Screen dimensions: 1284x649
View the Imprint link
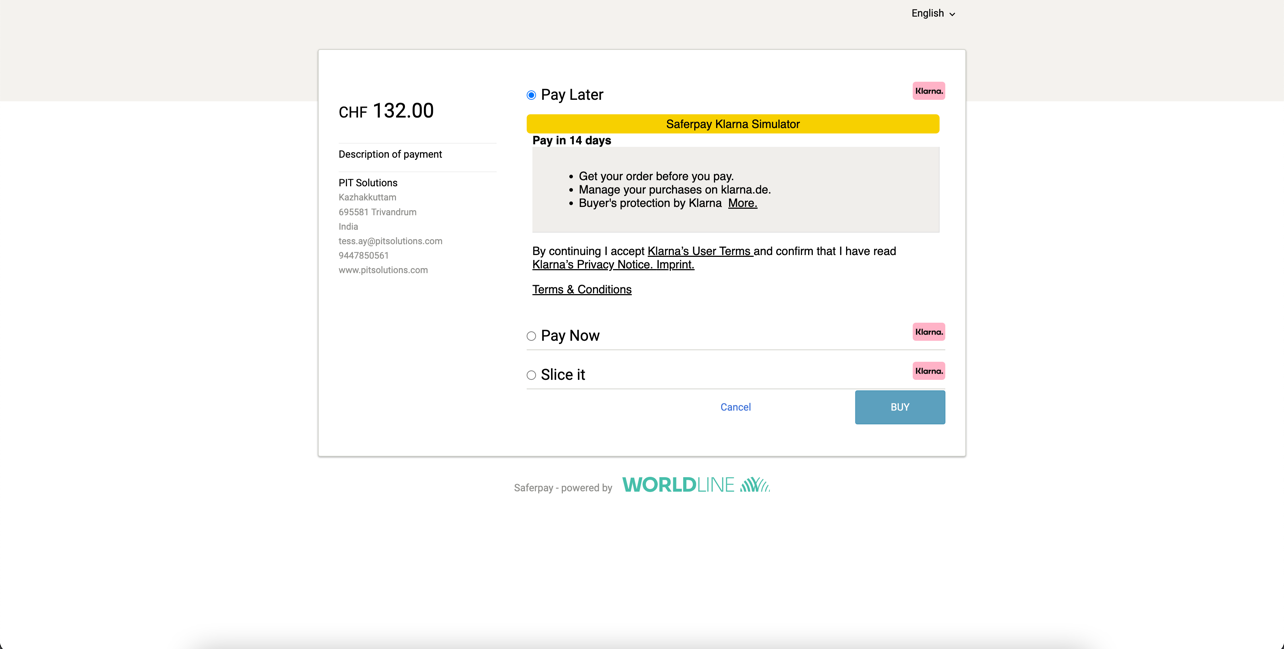click(675, 265)
